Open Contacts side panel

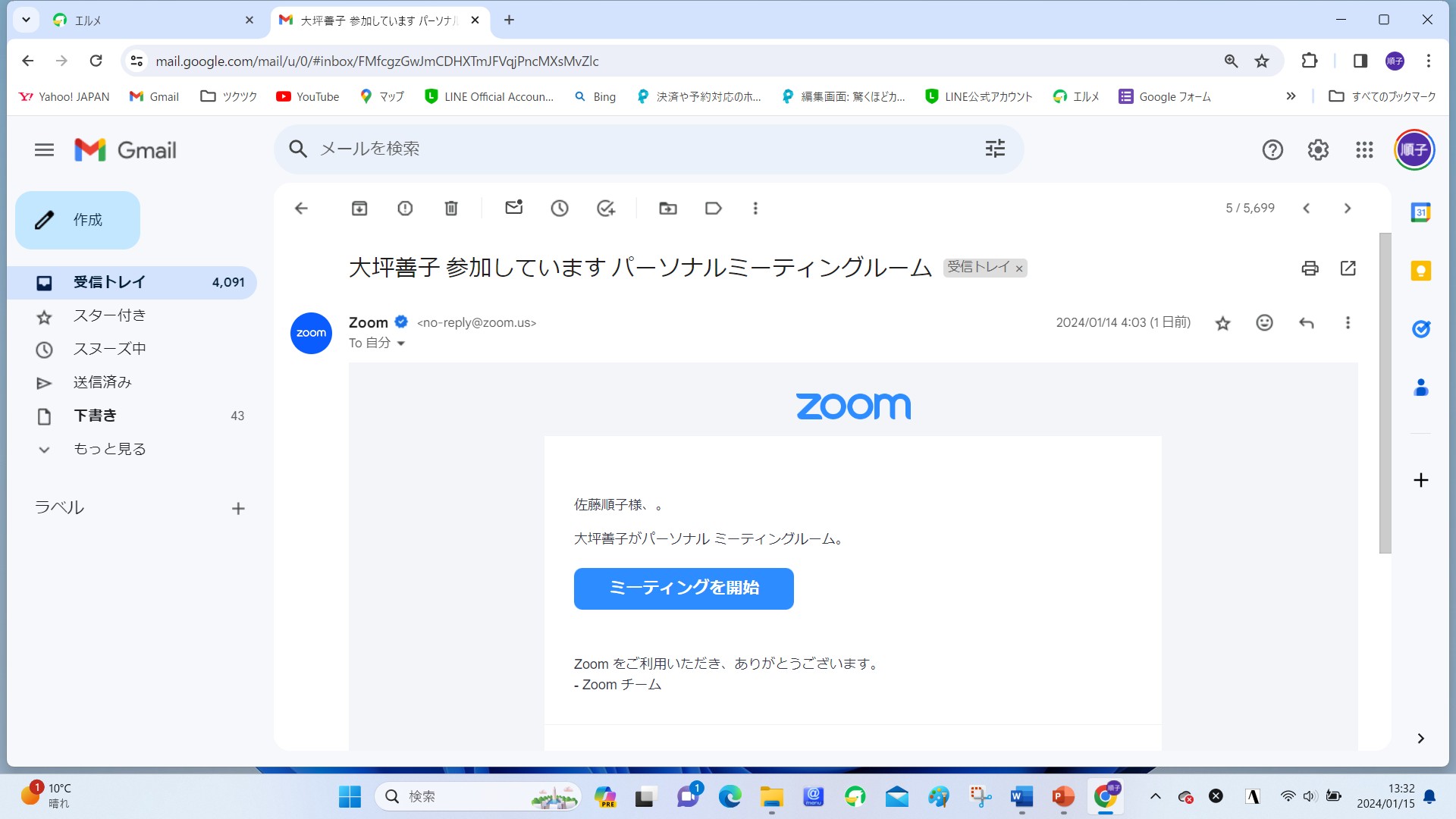point(1421,388)
